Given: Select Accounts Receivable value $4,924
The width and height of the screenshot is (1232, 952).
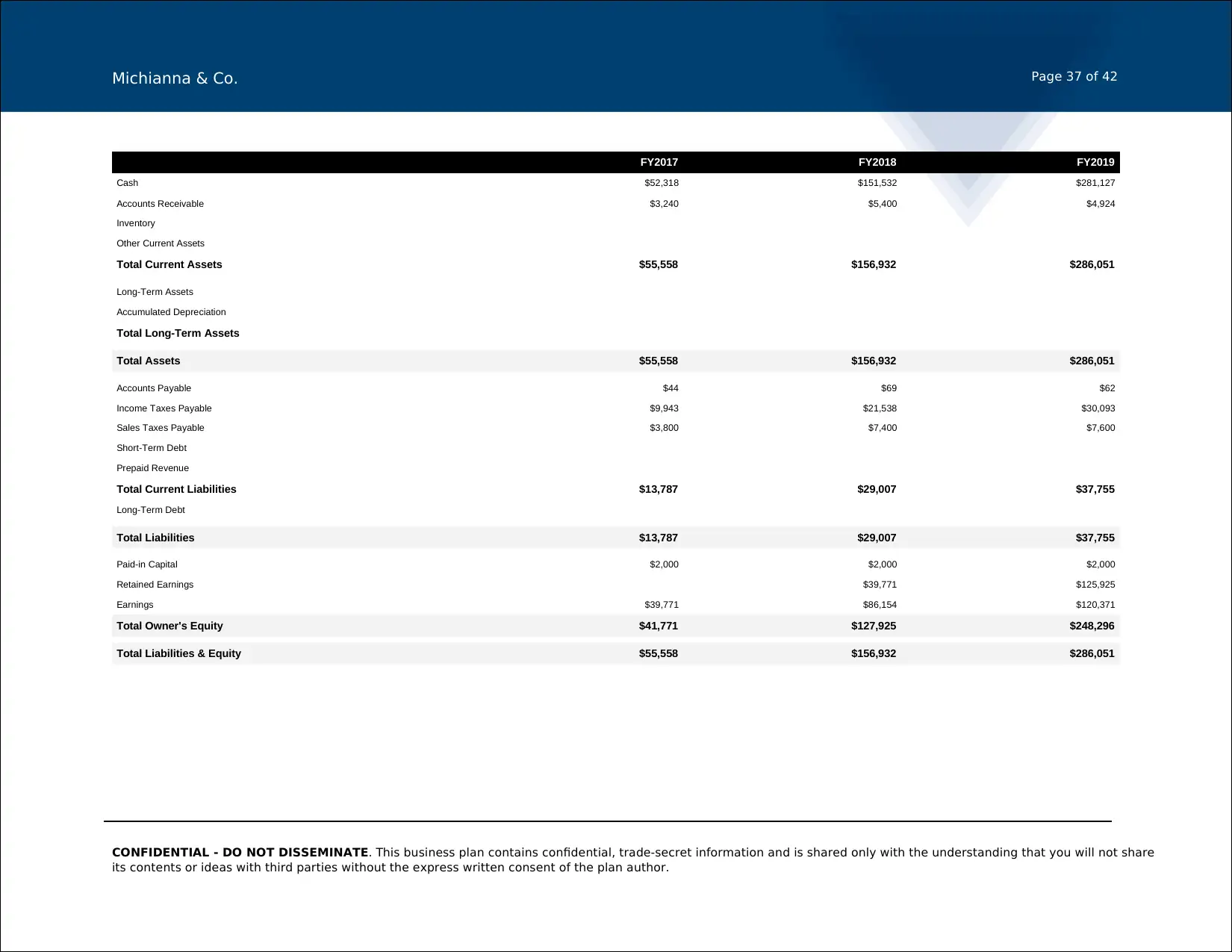Looking at the screenshot, I should point(1101,204).
